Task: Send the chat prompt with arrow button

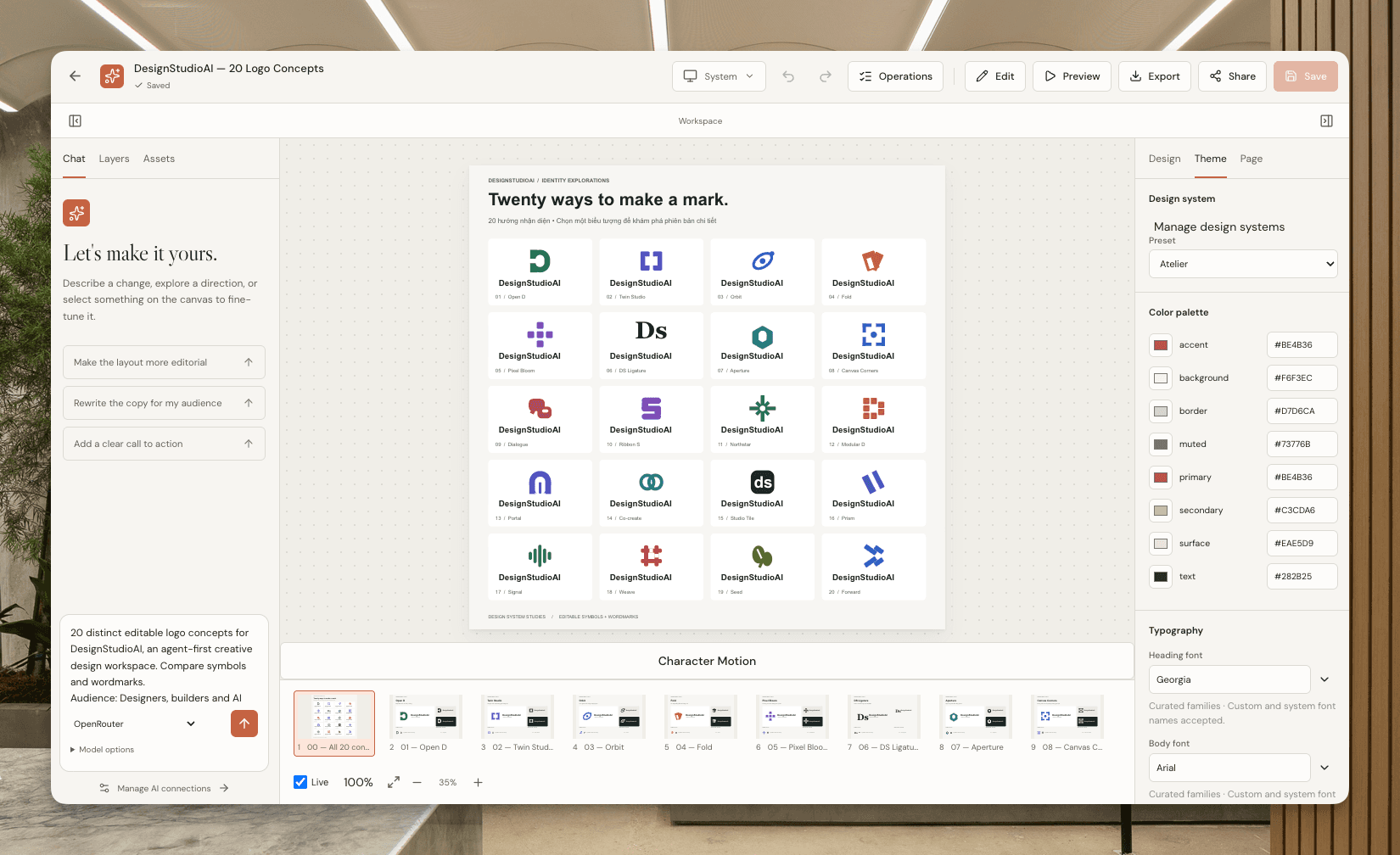Action: tap(244, 724)
